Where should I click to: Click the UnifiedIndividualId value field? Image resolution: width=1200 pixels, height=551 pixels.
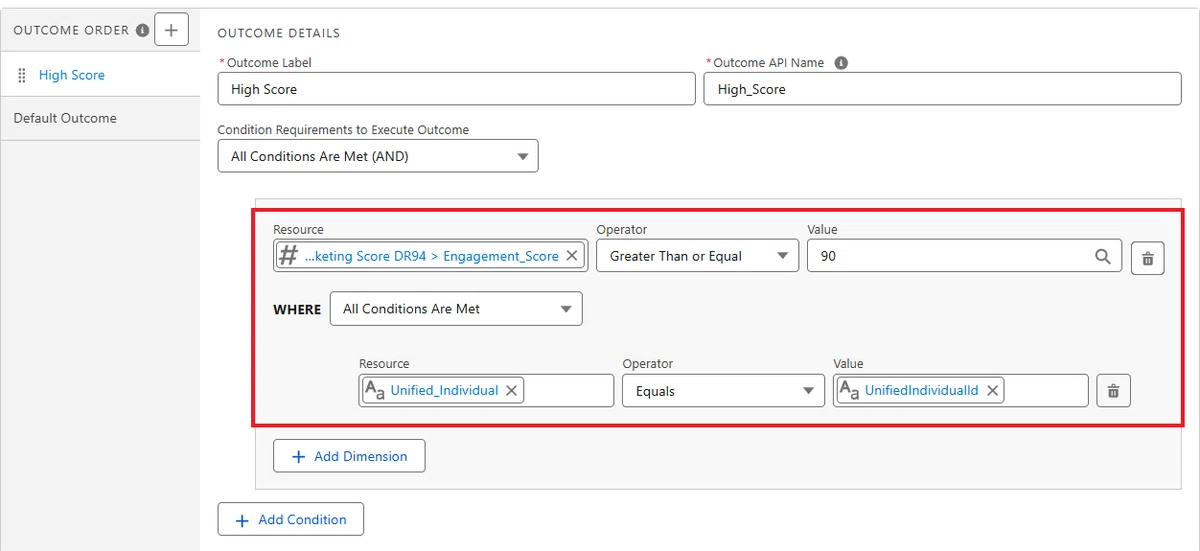tap(960, 391)
